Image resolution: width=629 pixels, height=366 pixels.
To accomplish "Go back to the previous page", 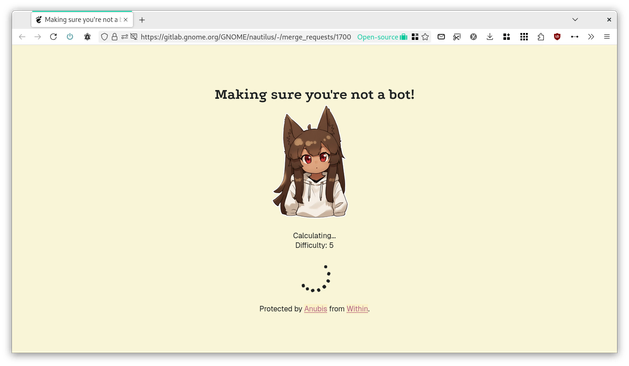I will tap(22, 37).
